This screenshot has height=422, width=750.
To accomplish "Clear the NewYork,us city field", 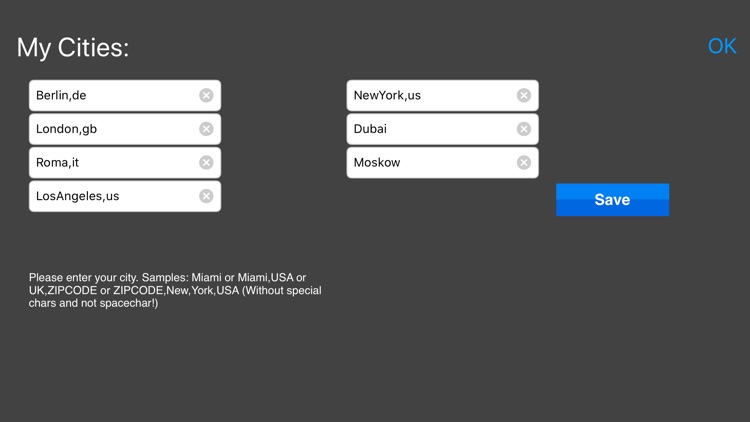I will [x=524, y=95].
